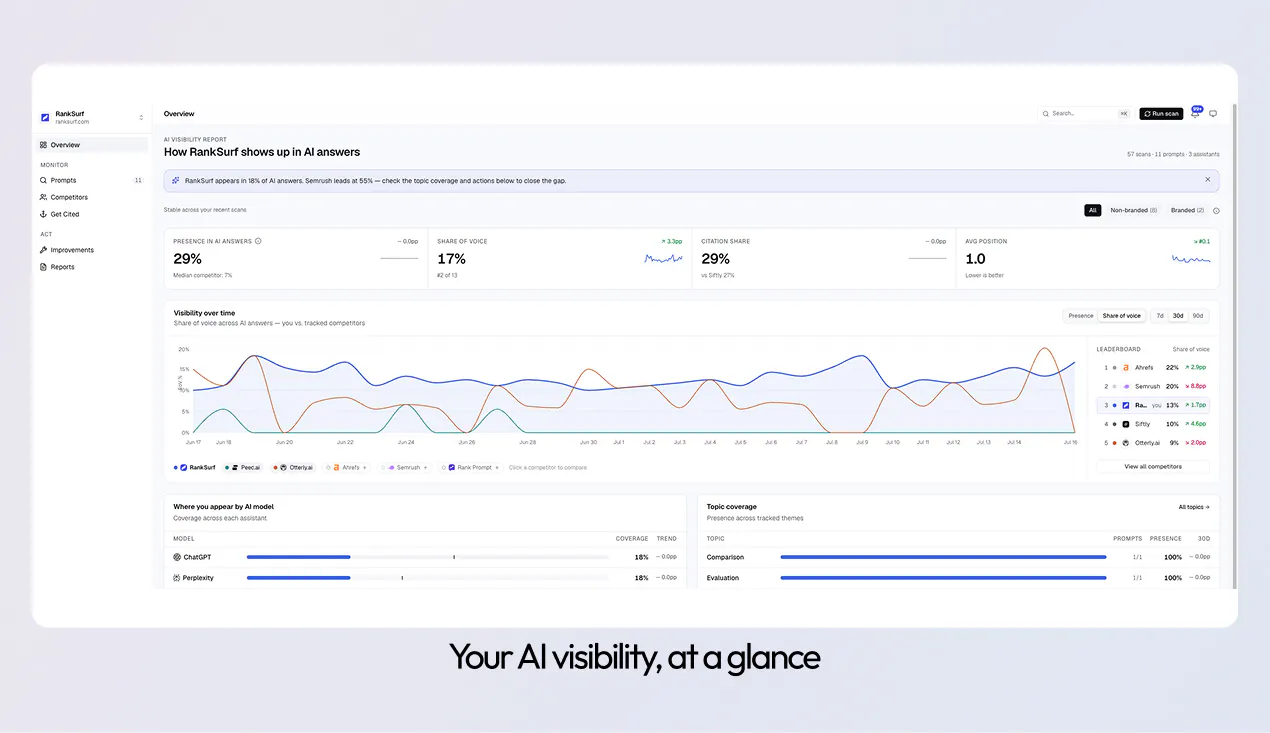
Task: Select the Non-branded filter
Action: (x=1133, y=210)
